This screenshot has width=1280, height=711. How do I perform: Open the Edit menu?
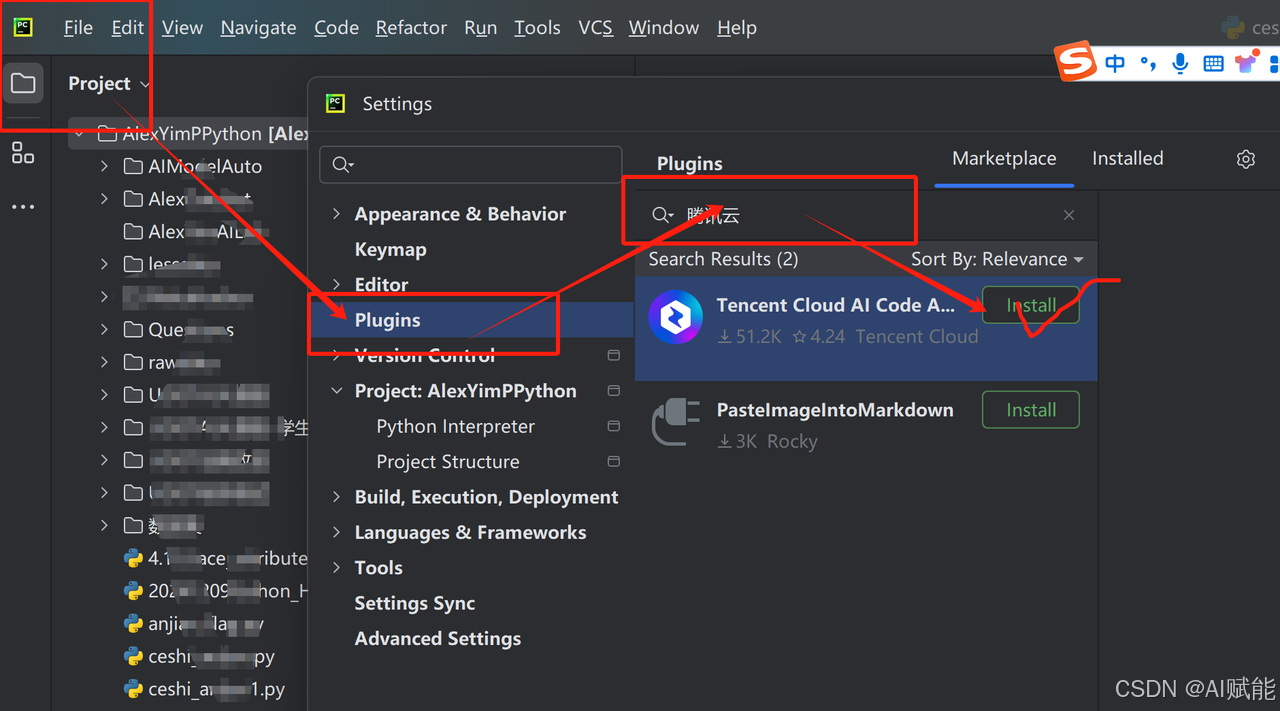(127, 28)
